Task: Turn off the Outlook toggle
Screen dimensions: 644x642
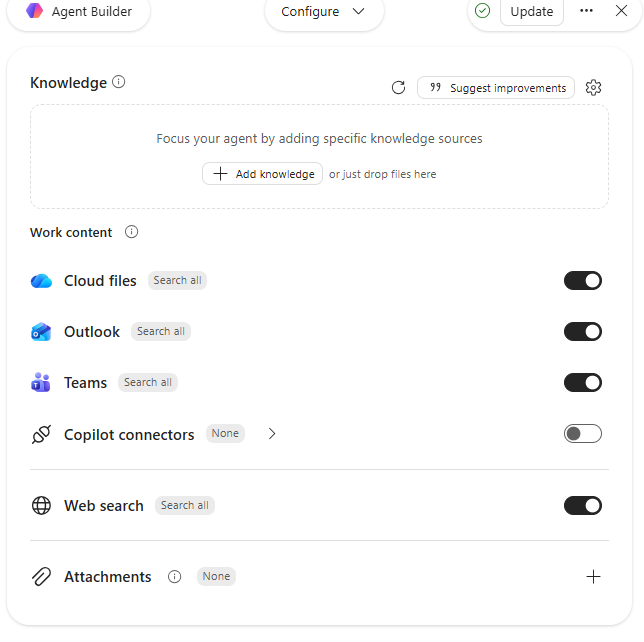Action: click(583, 332)
